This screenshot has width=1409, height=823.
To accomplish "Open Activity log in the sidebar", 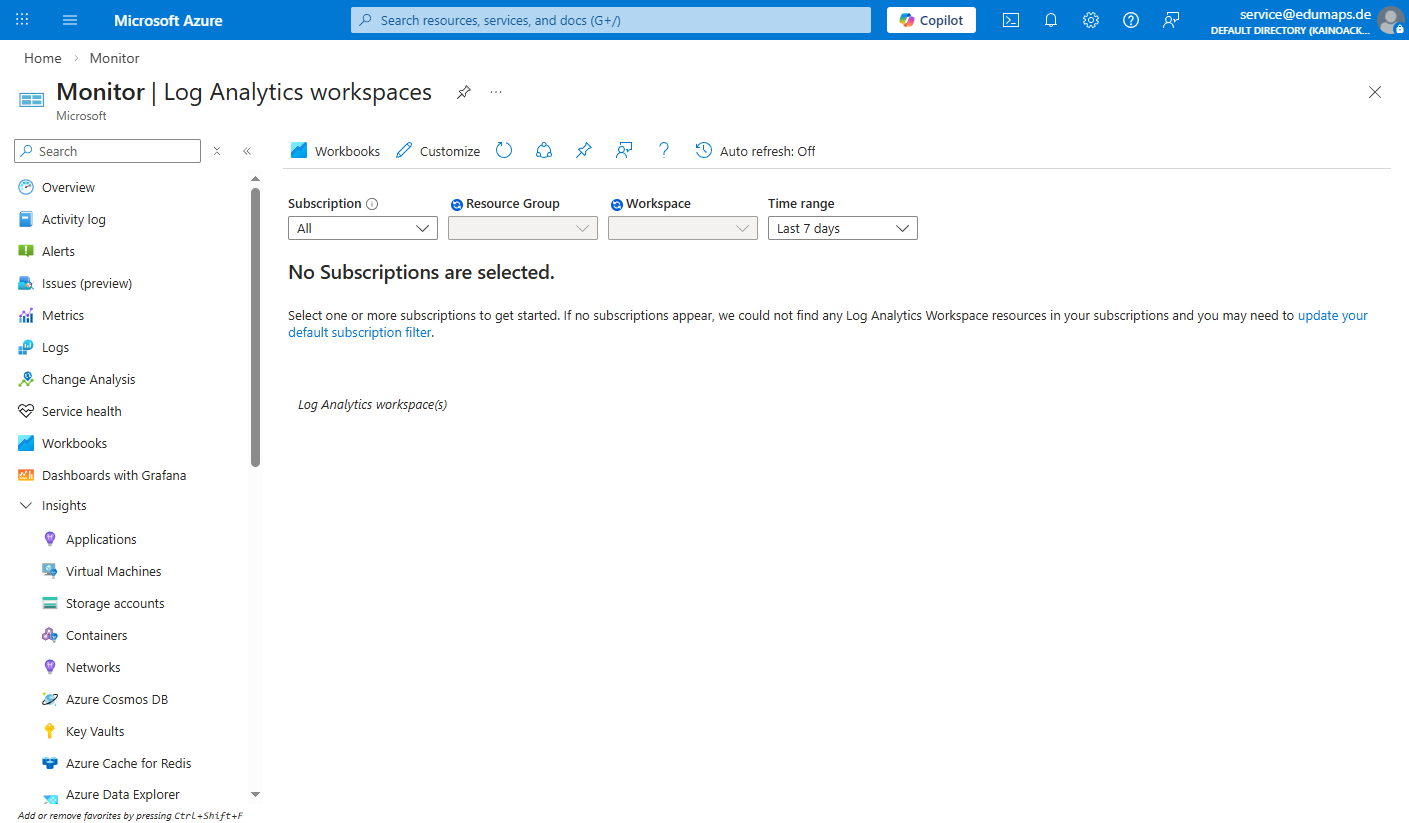I will pyautogui.click(x=73, y=219).
